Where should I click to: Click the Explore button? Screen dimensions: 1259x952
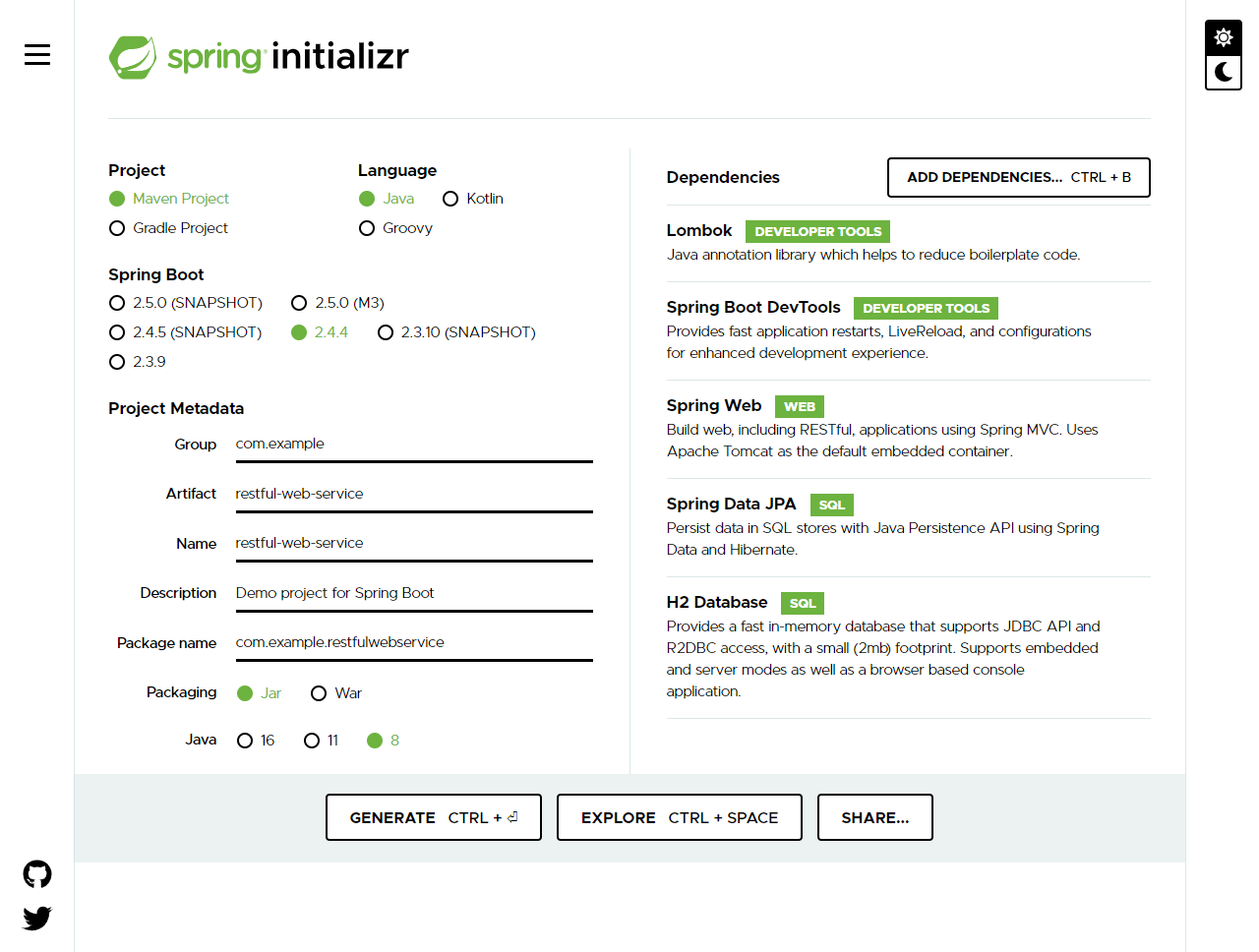(x=679, y=816)
